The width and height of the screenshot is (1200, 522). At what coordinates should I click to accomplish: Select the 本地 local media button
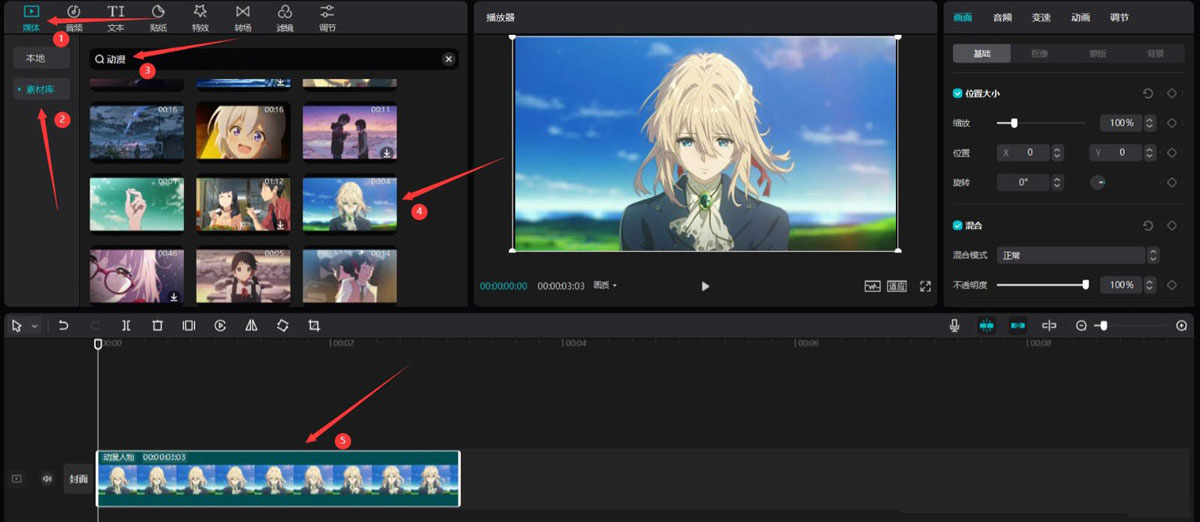(41, 59)
